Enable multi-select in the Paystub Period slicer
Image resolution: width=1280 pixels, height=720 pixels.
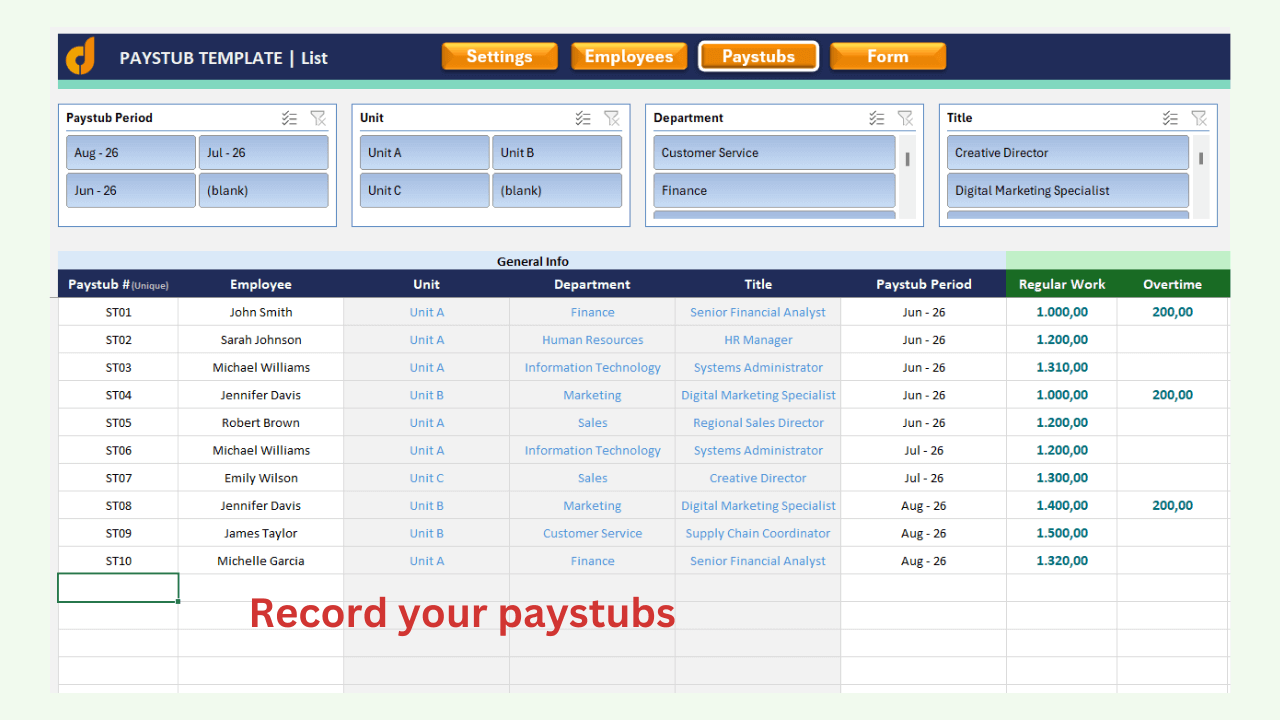289,117
